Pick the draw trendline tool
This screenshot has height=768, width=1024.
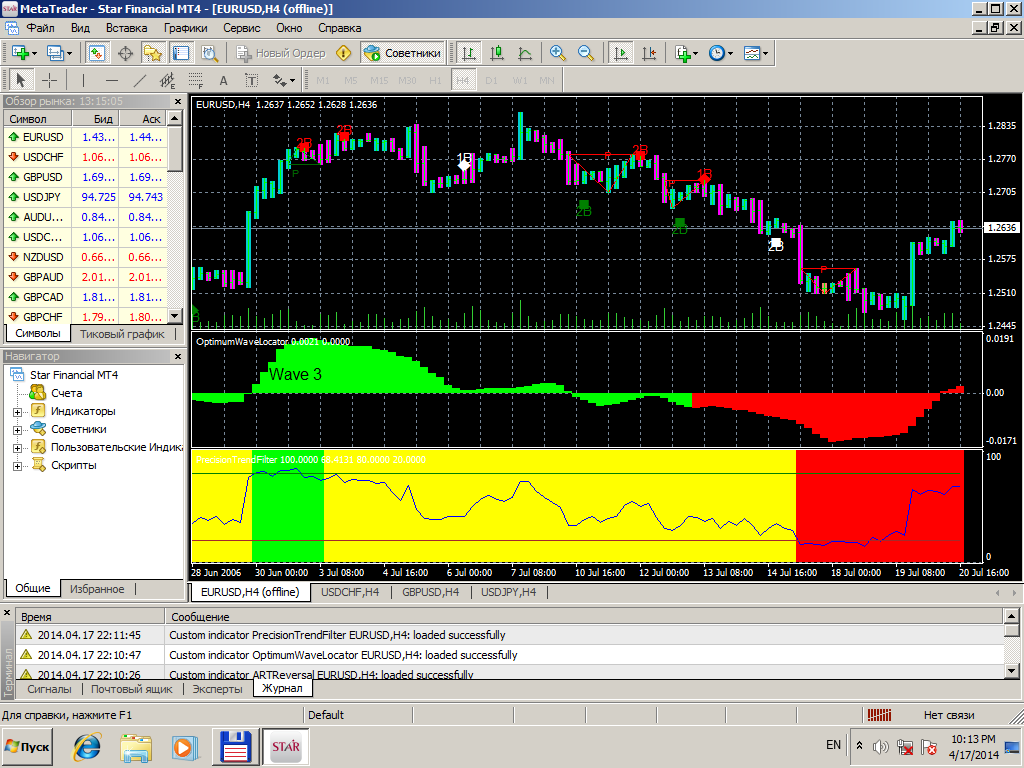(140, 80)
